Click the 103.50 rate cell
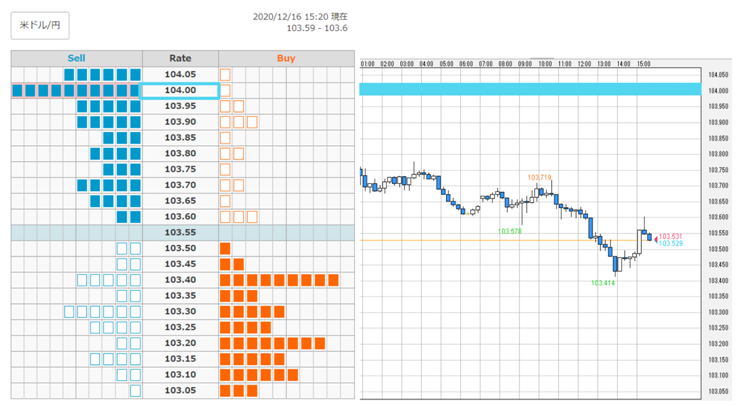 tap(180, 248)
